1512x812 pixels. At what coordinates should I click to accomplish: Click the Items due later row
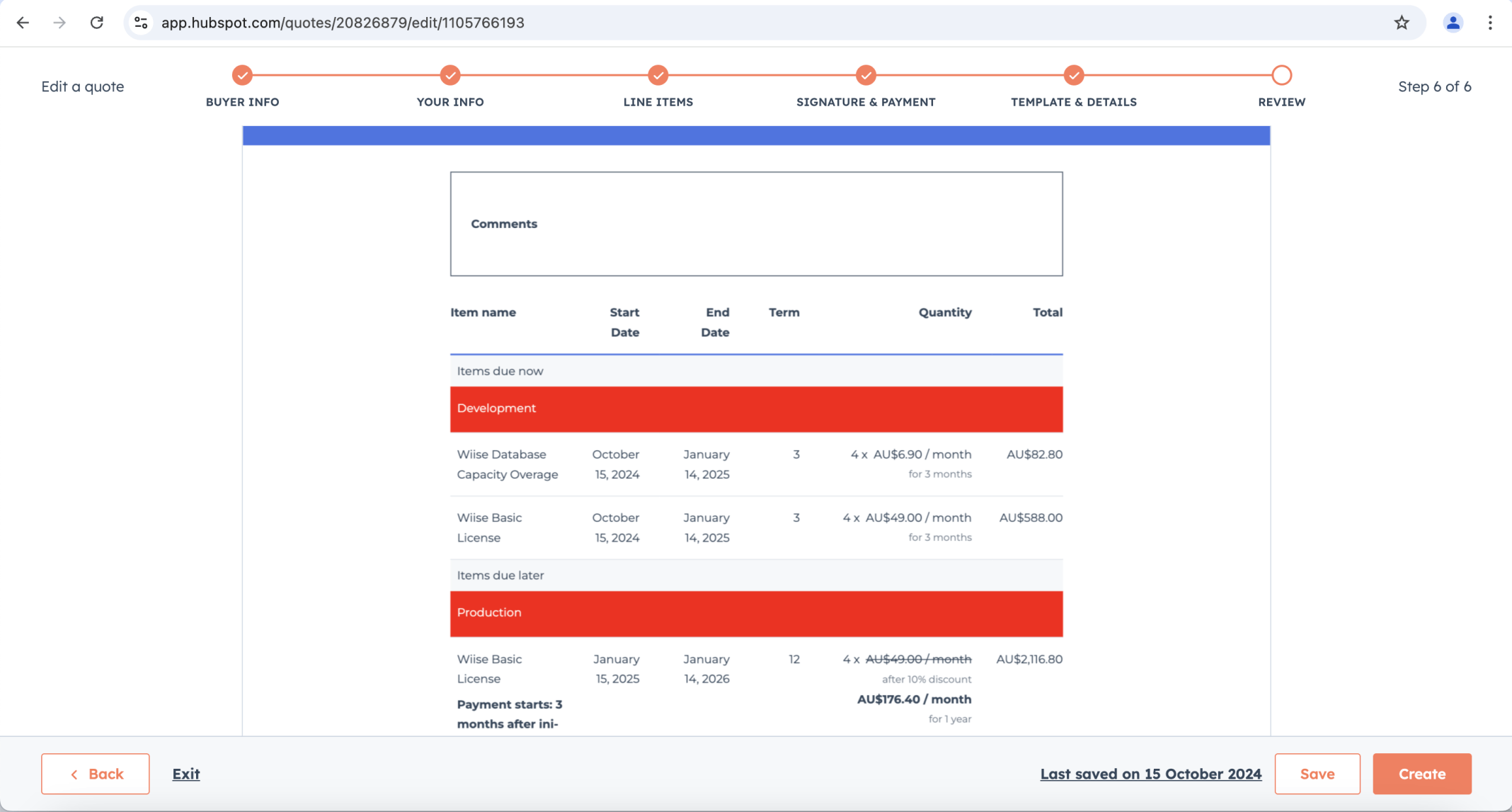pos(757,576)
